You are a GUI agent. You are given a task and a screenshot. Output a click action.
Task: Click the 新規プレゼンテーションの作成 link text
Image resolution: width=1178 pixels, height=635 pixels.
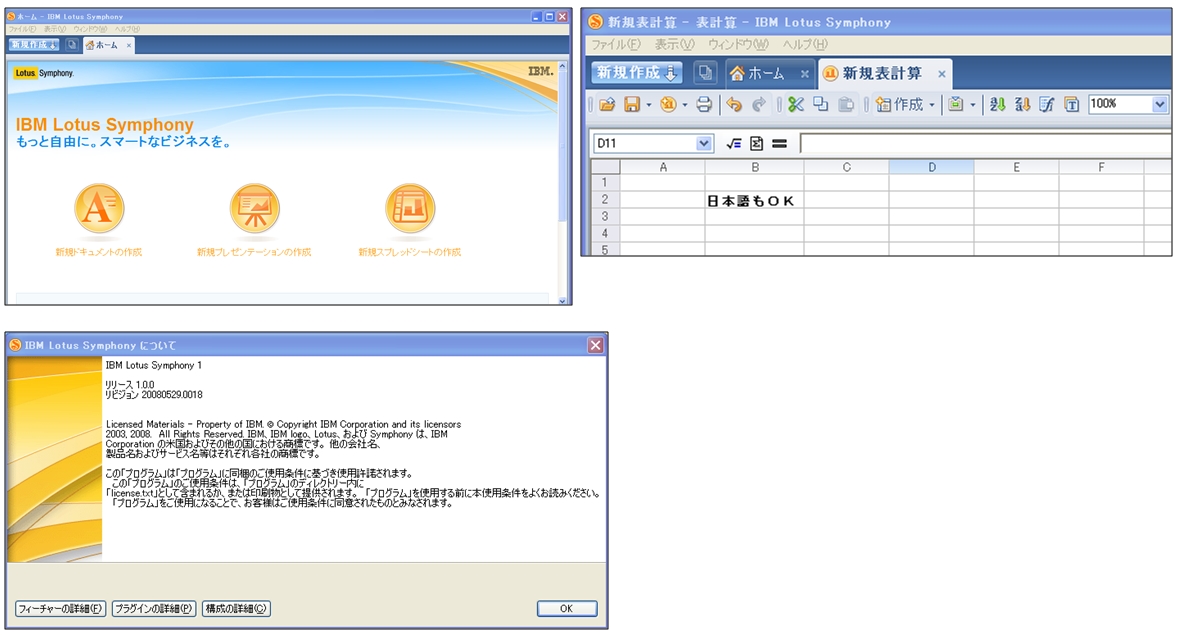pos(254,252)
